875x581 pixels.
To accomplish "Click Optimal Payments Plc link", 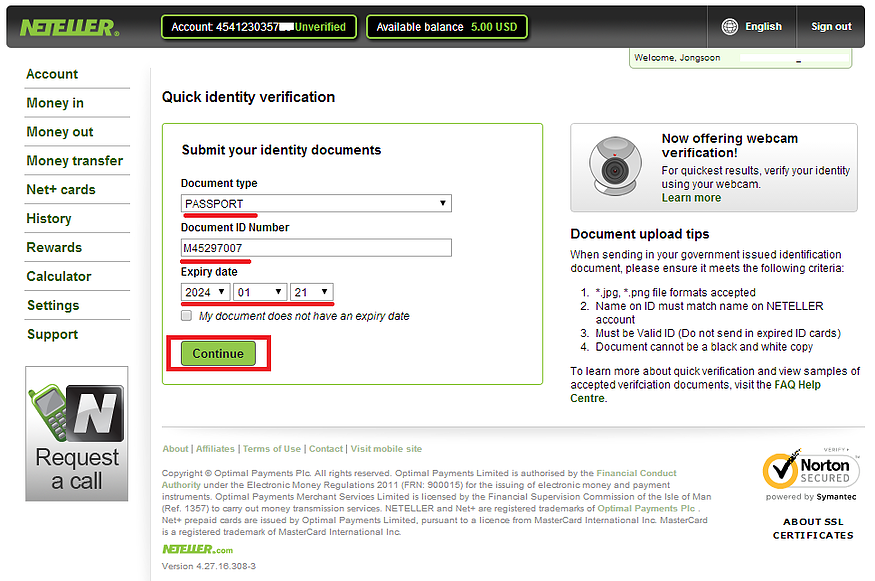I will point(646,508).
